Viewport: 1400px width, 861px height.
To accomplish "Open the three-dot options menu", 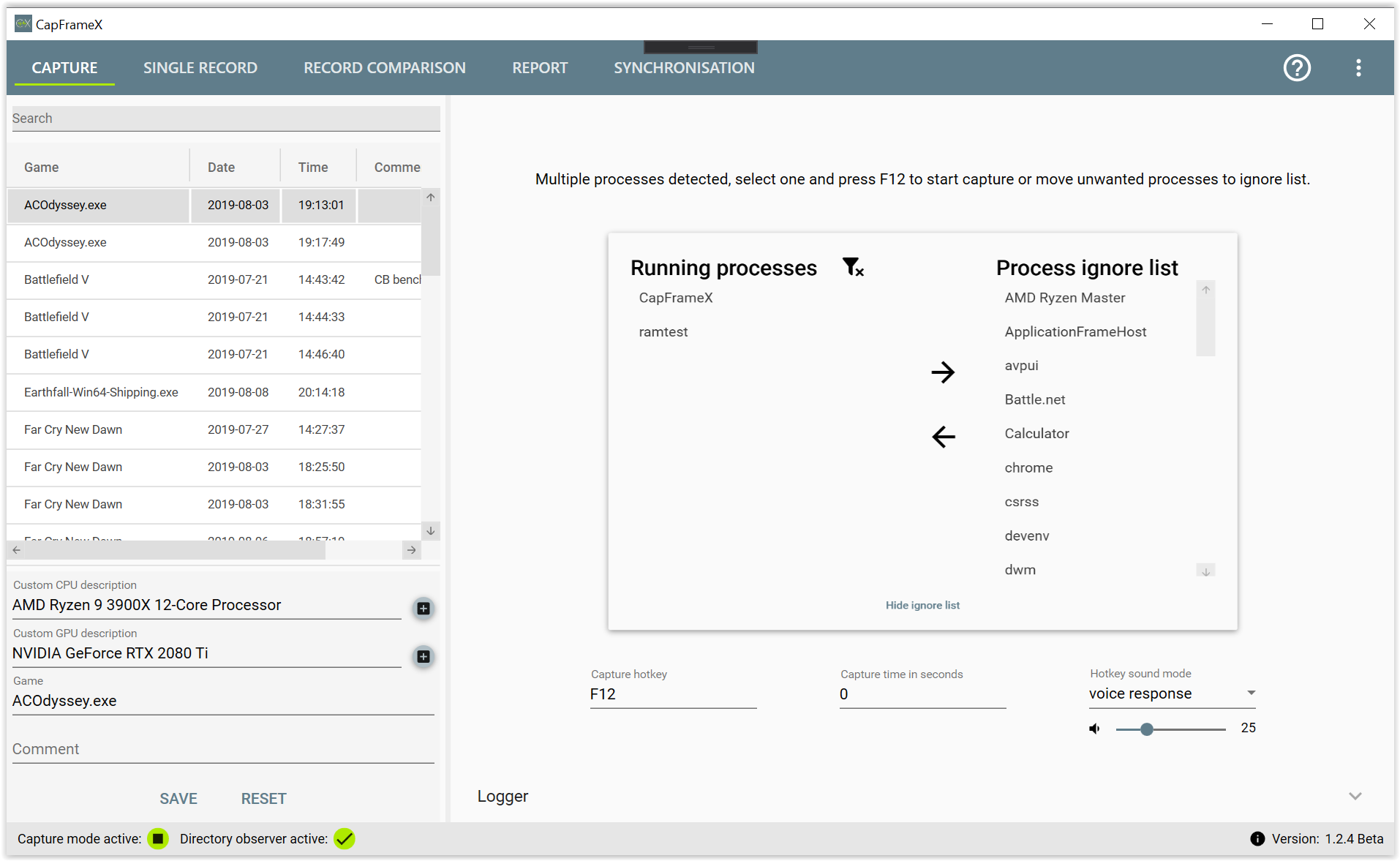I will (x=1358, y=68).
